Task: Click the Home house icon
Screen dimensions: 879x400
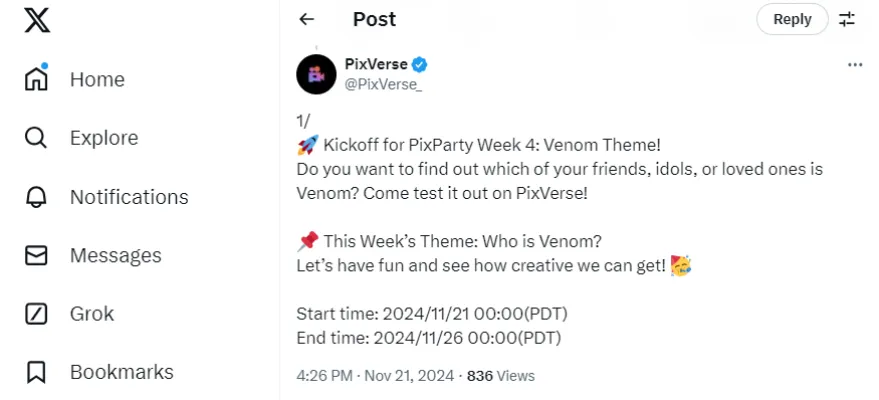Action: tap(36, 79)
